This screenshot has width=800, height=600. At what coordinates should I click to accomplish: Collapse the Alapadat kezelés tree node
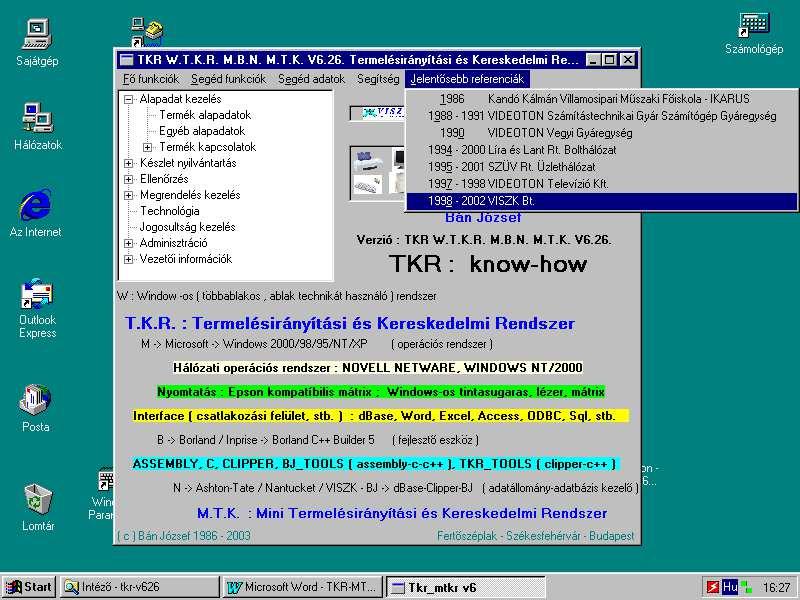pos(129,99)
